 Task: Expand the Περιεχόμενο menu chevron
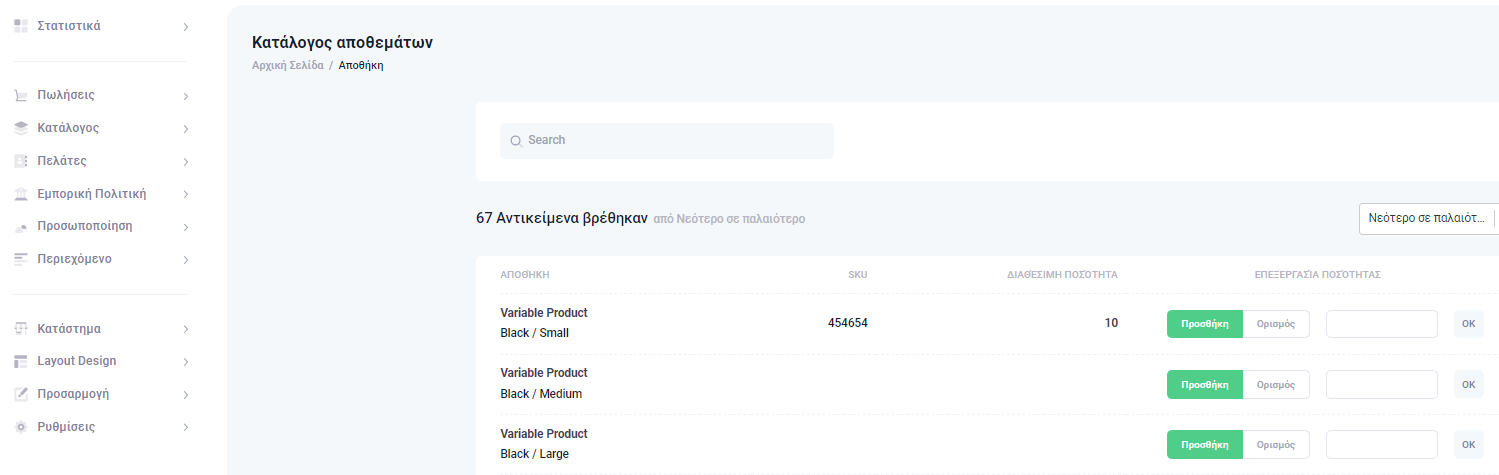tap(186, 260)
